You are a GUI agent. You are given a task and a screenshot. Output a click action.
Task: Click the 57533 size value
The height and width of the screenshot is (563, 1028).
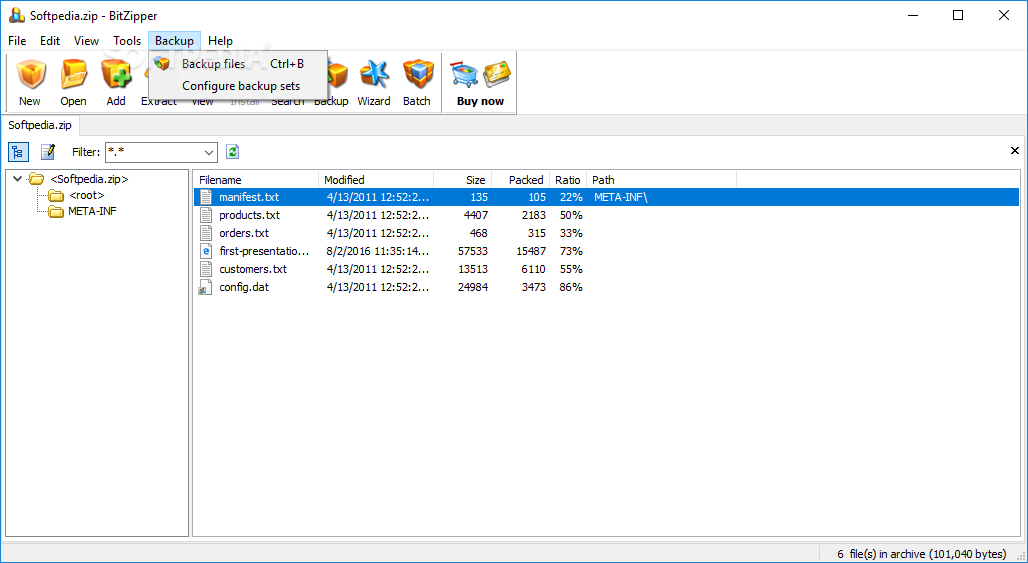pos(472,251)
